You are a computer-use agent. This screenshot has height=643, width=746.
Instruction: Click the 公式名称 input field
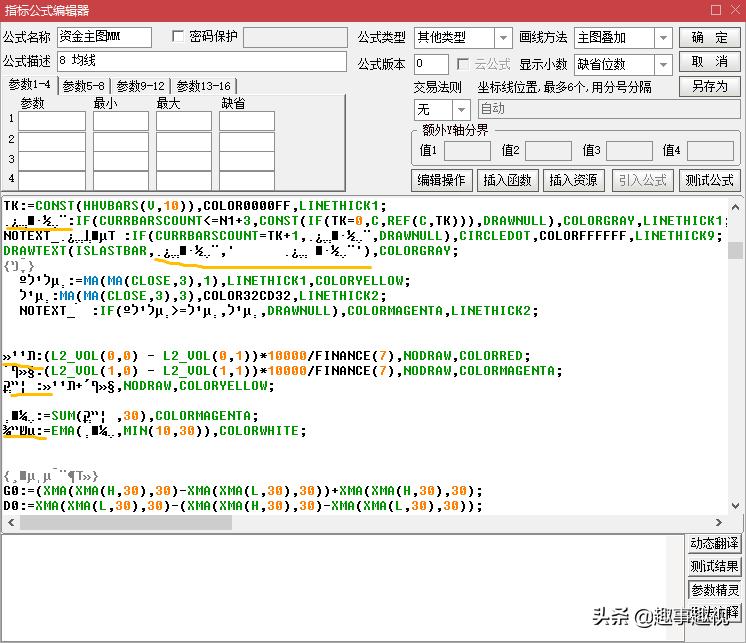tap(105, 37)
